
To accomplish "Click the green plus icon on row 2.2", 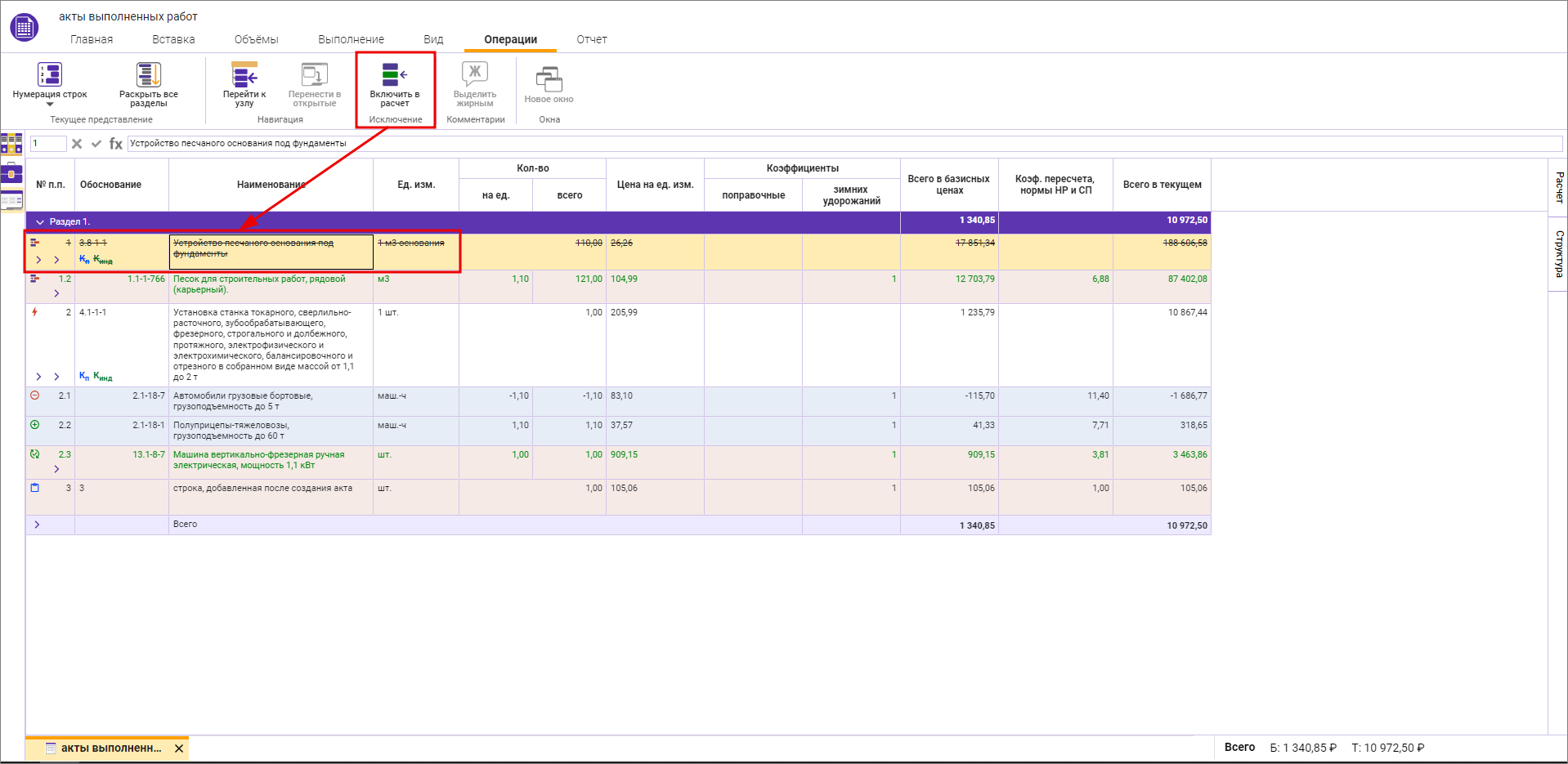I will (x=35, y=425).
